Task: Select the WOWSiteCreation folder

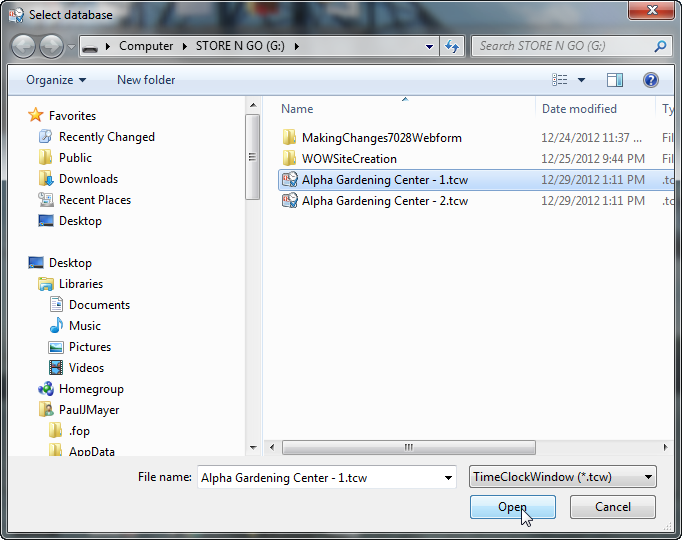Action: [x=349, y=159]
